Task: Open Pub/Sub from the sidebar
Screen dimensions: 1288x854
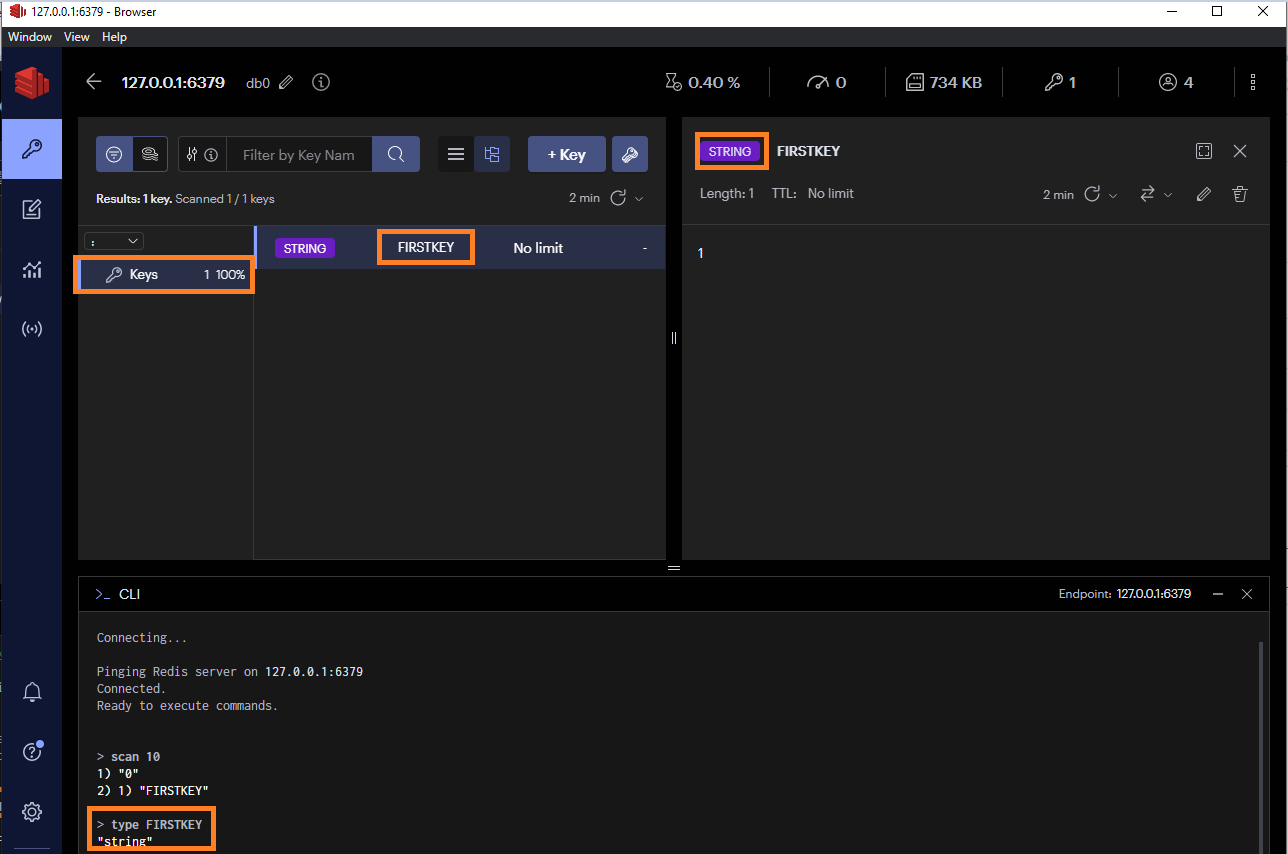Action: [31, 329]
